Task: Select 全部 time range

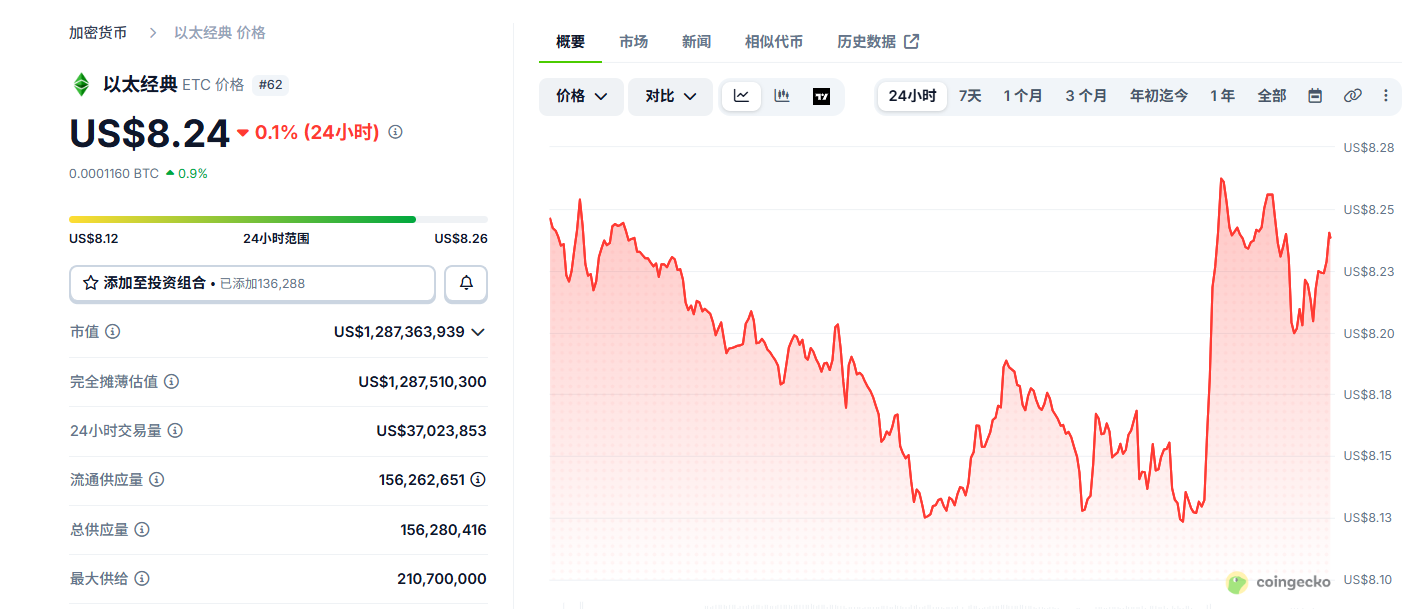Action: click(1272, 96)
